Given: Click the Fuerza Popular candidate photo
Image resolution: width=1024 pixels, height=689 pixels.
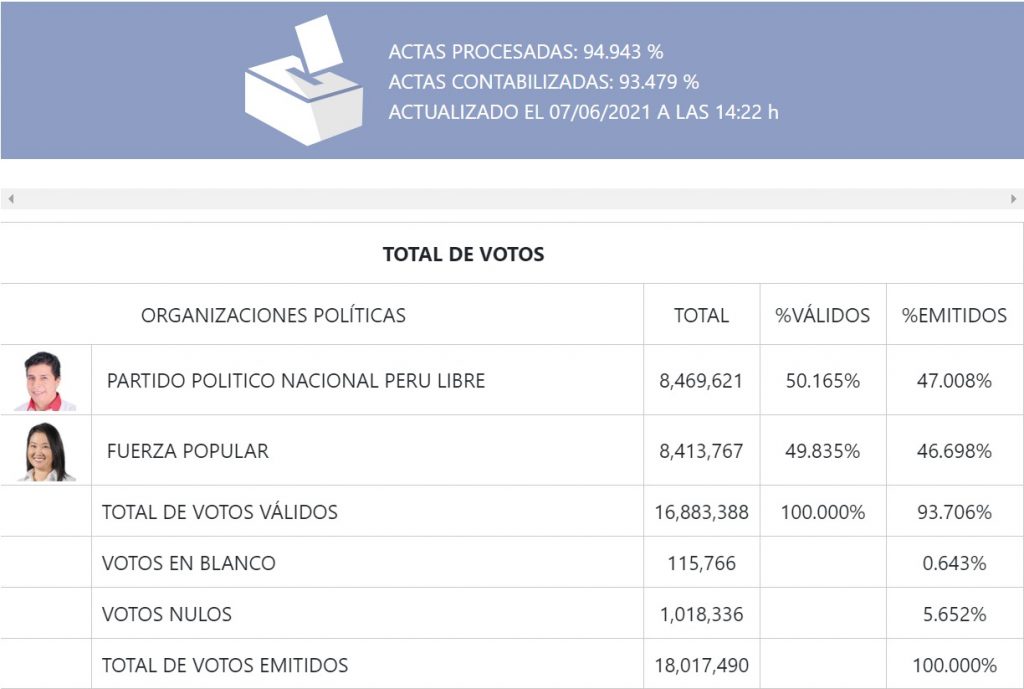Looking at the screenshot, I should point(46,451).
